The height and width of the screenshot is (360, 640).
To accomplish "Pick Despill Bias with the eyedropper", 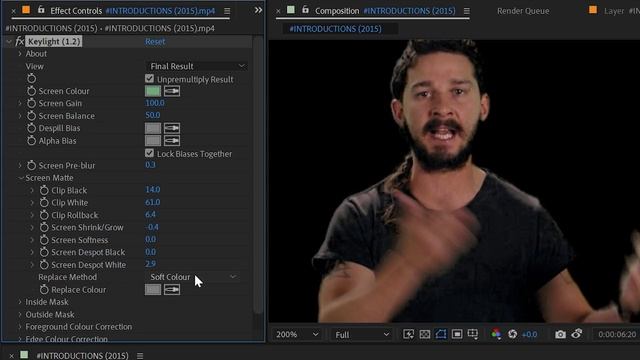I will [x=172, y=128].
